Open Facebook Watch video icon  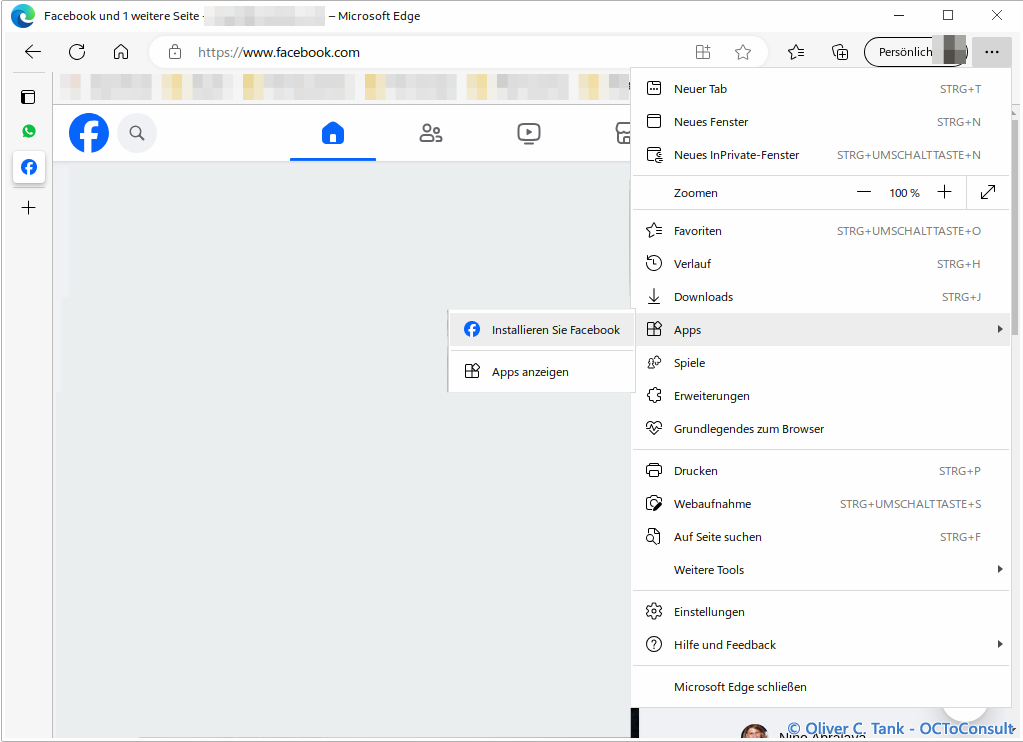point(528,133)
